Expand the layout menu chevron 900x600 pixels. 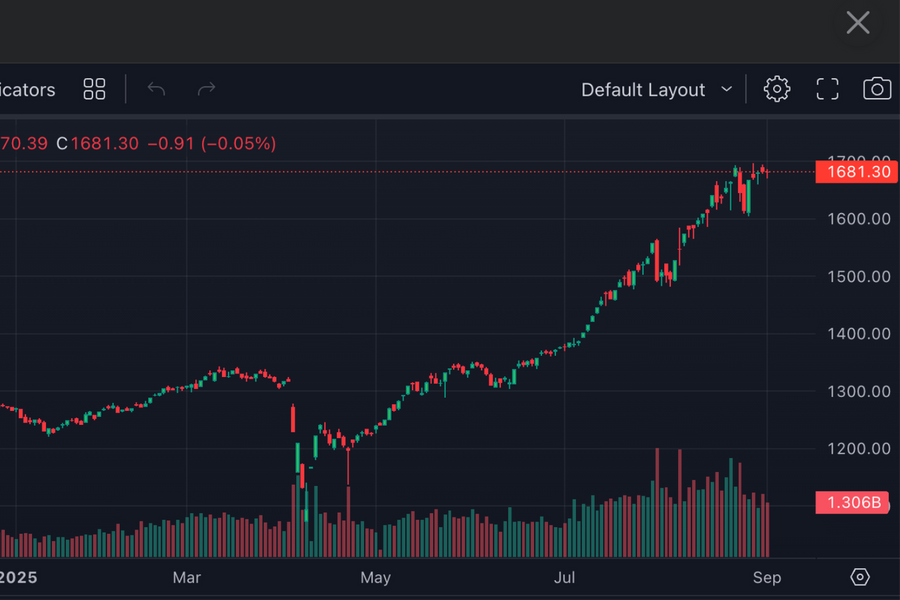[727, 89]
